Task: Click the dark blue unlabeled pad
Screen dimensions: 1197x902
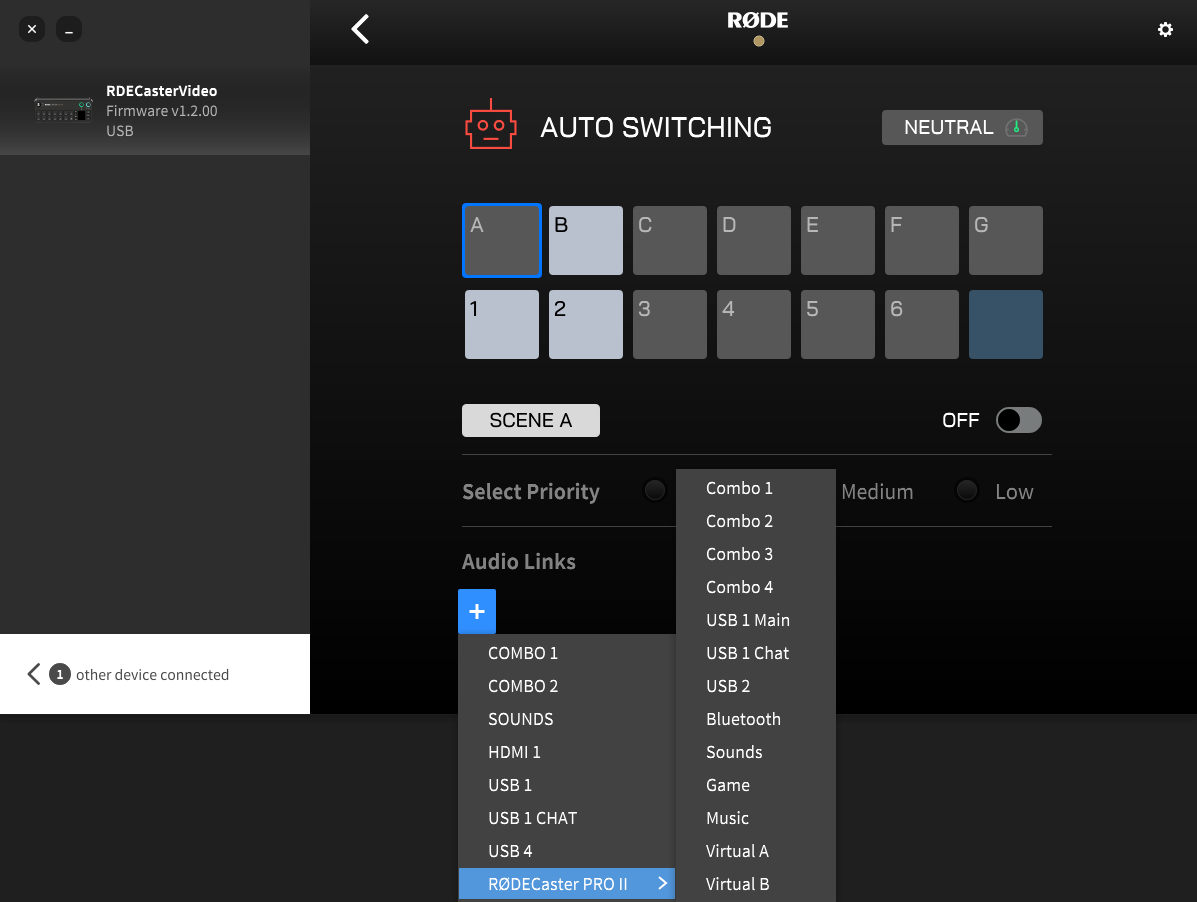Action: click(1005, 324)
